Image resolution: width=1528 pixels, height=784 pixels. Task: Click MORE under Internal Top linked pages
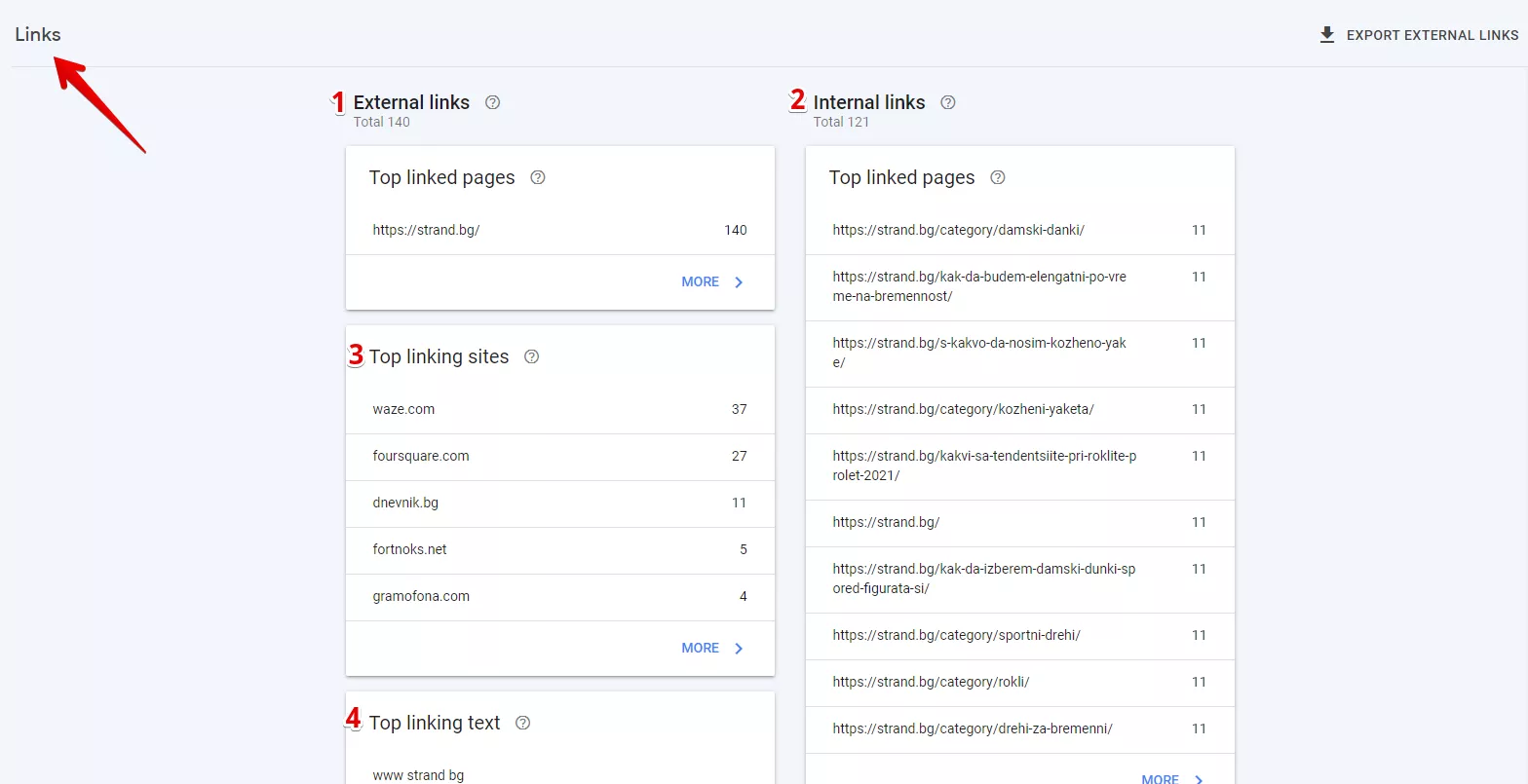[1160, 778]
